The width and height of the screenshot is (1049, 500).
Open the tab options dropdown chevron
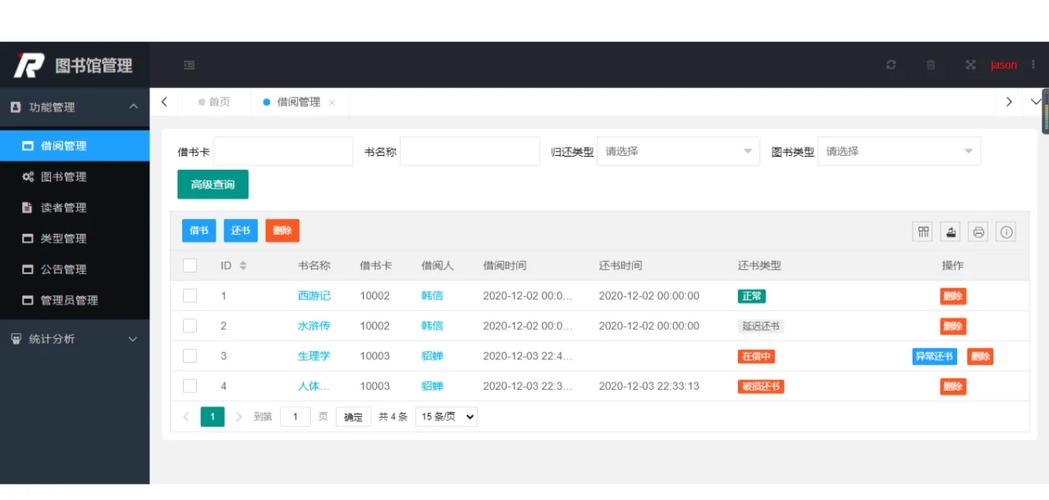pos(1036,102)
